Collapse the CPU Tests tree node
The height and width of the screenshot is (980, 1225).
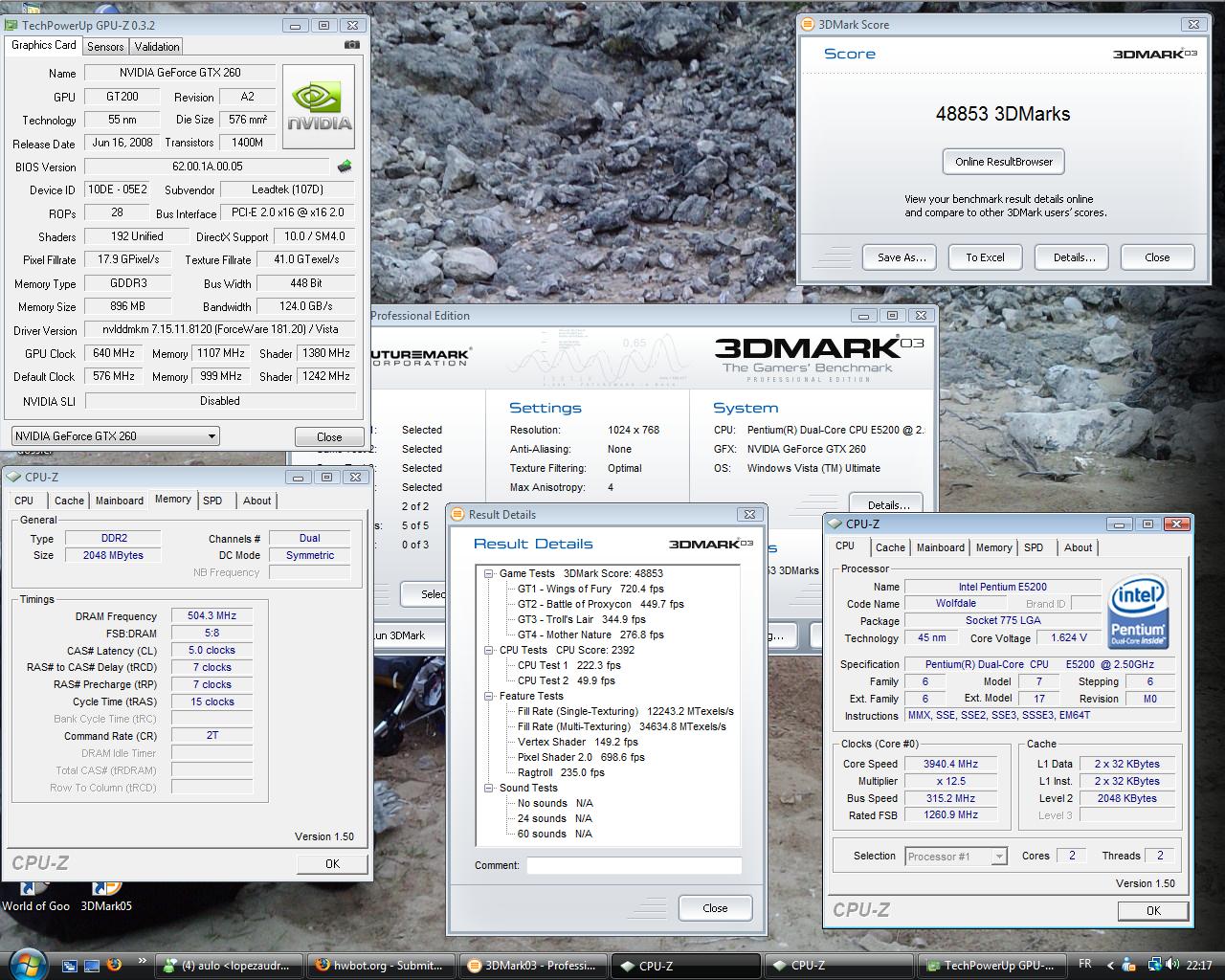point(489,650)
